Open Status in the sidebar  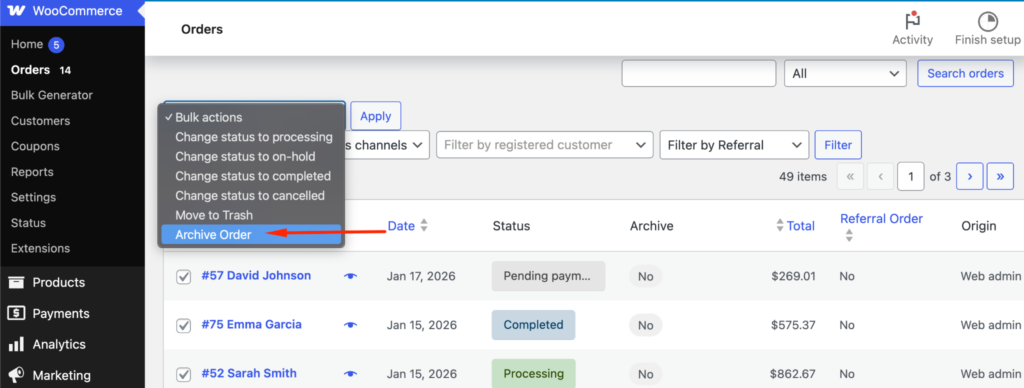coord(28,223)
